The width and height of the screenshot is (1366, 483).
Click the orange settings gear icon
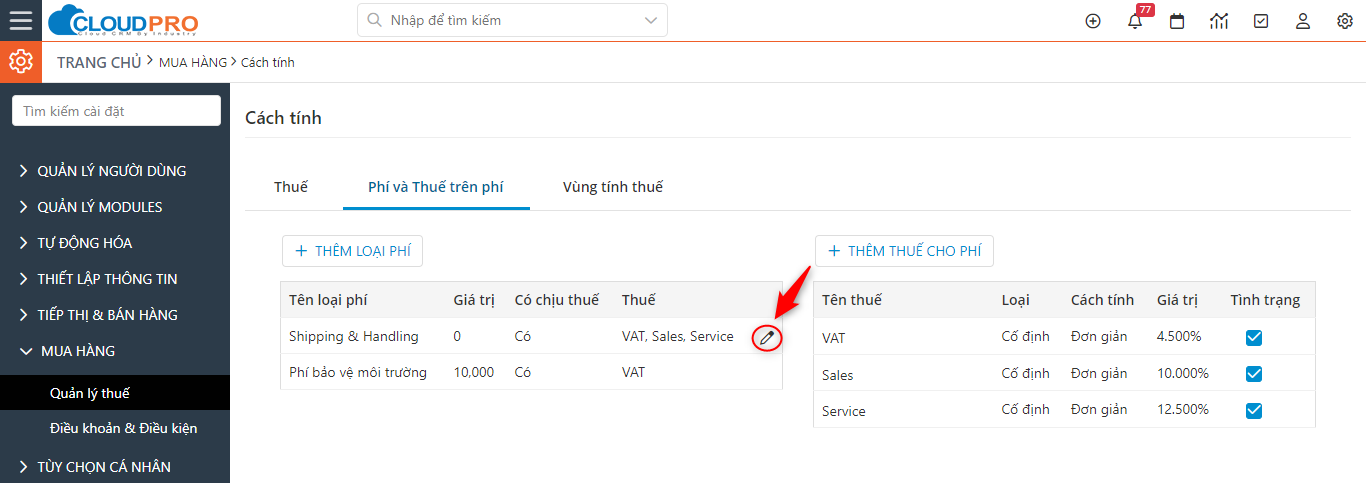21,62
